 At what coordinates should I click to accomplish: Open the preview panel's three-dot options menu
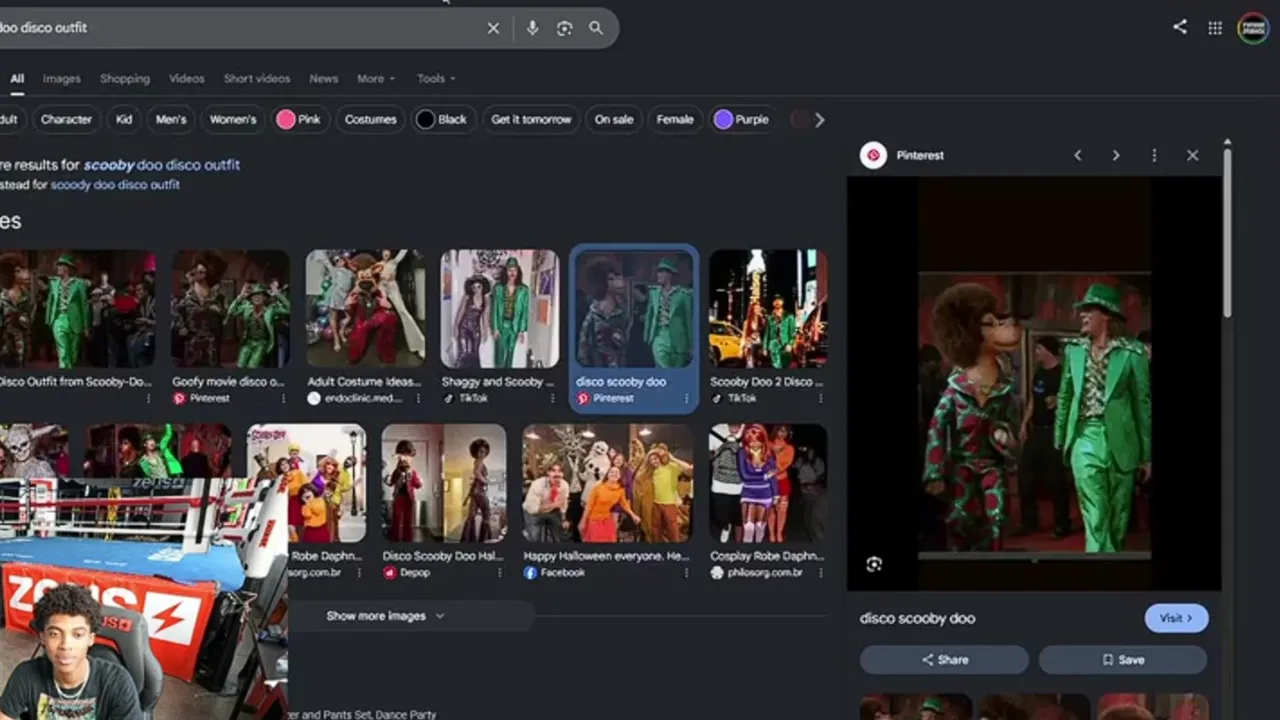coord(1154,156)
